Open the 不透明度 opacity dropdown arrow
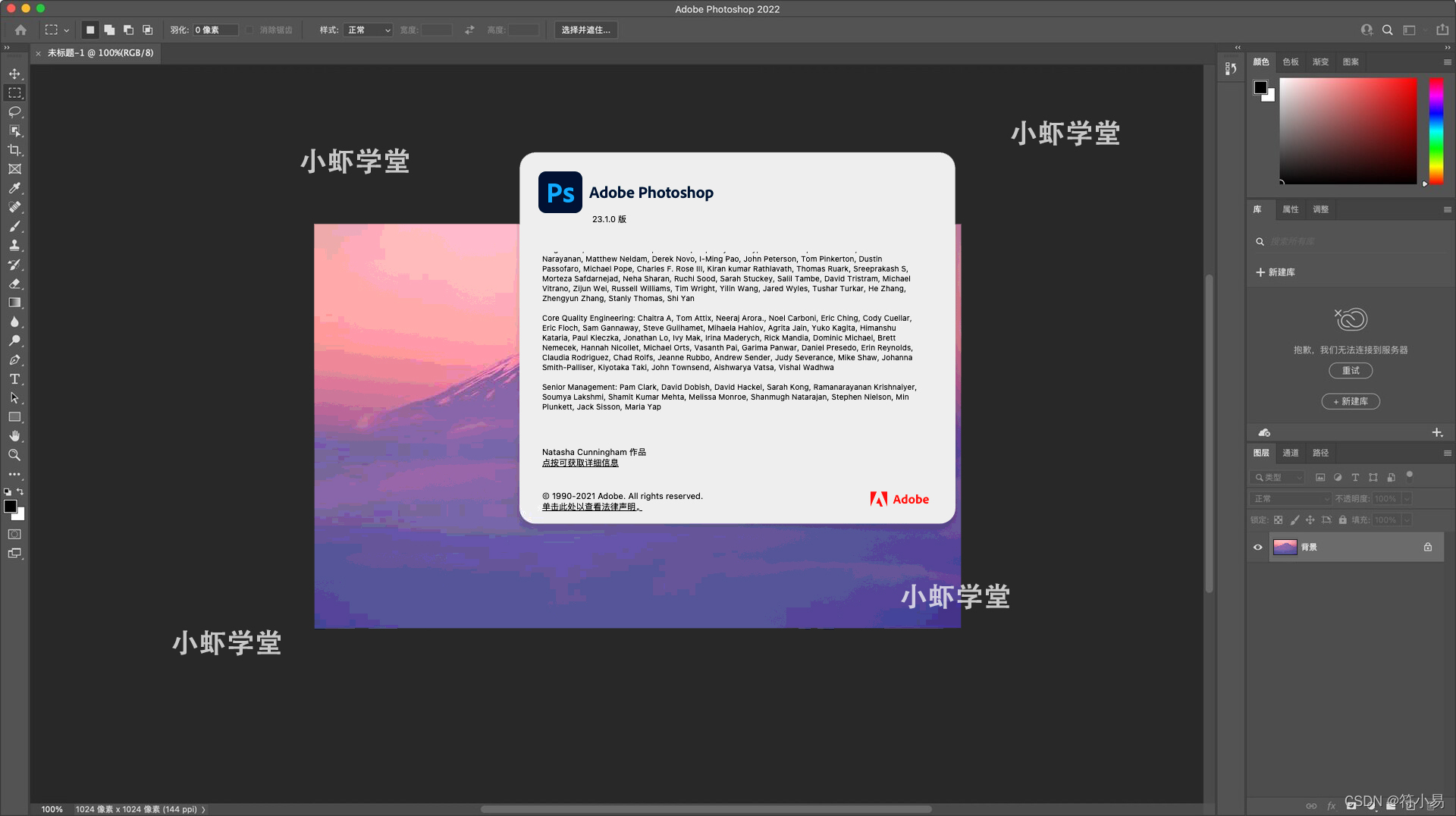The width and height of the screenshot is (1456, 816). pos(1407,498)
